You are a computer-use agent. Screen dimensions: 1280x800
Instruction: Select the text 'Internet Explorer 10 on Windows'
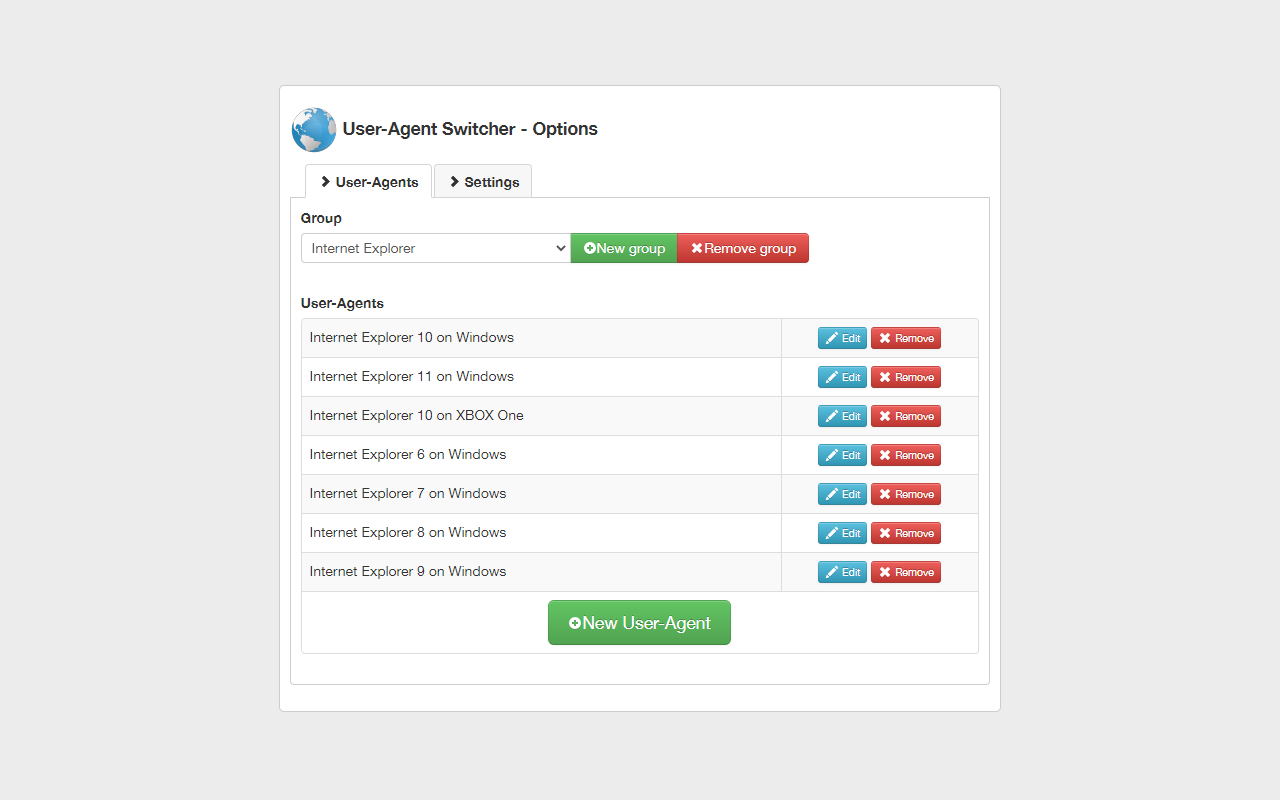412,338
